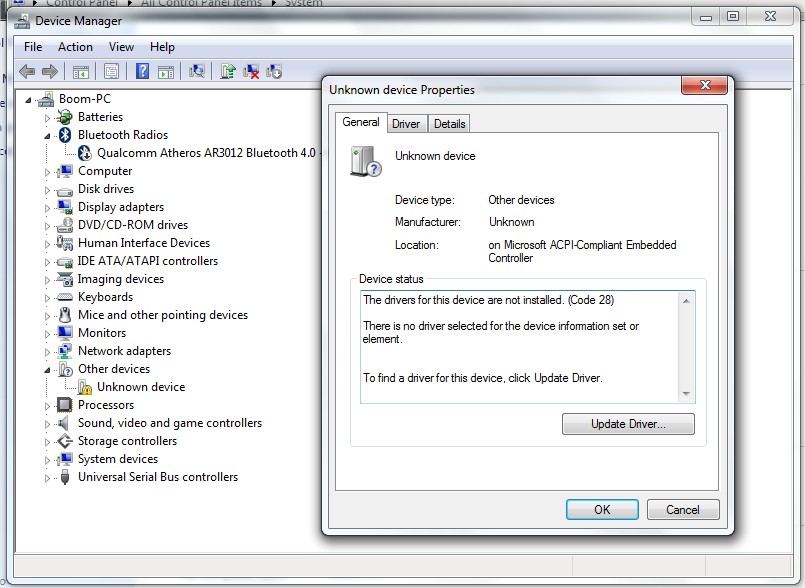The height and width of the screenshot is (588, 805).
Task: Click the Disable device toolbar icon
Action: point(274,71)
